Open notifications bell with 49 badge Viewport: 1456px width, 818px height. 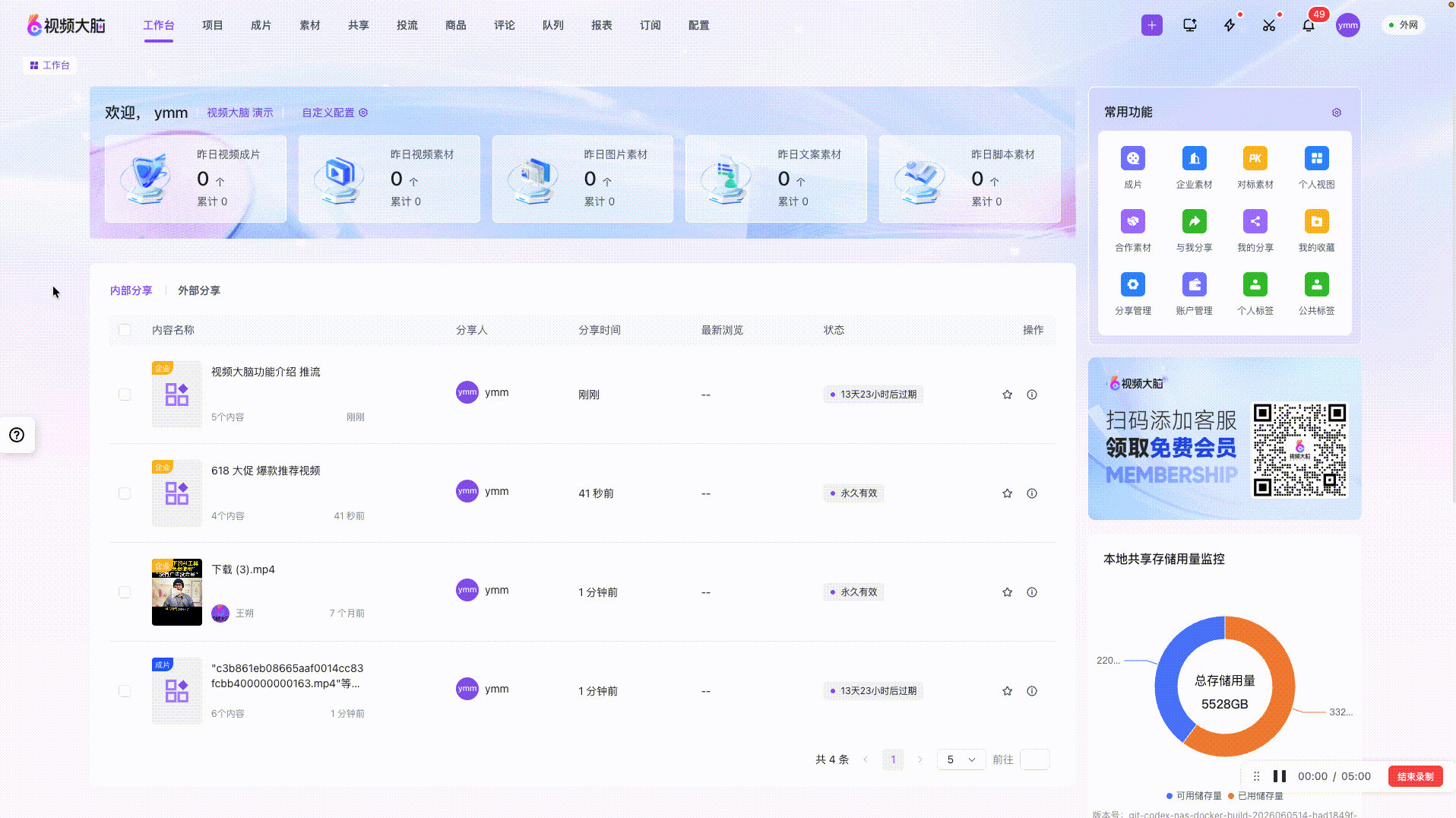1309,25
